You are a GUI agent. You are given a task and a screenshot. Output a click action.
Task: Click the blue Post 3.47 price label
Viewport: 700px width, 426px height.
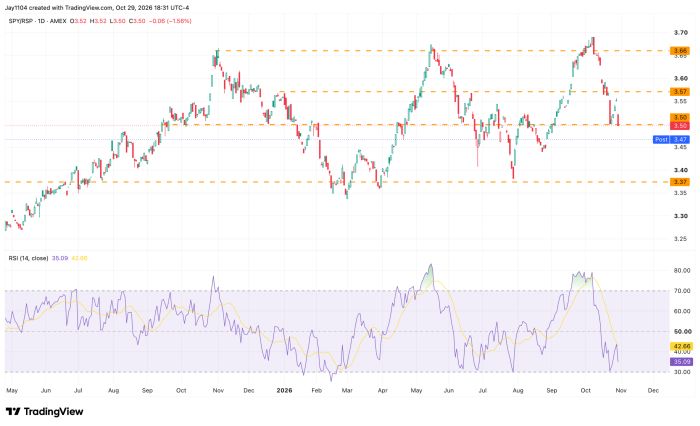671,140
